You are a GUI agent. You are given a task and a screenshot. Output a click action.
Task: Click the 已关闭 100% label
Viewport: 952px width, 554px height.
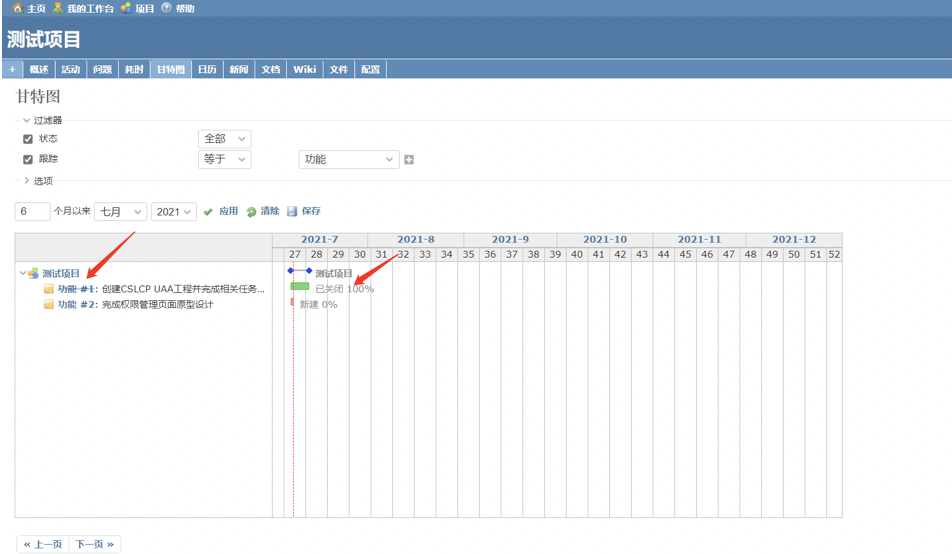[344, 289]
